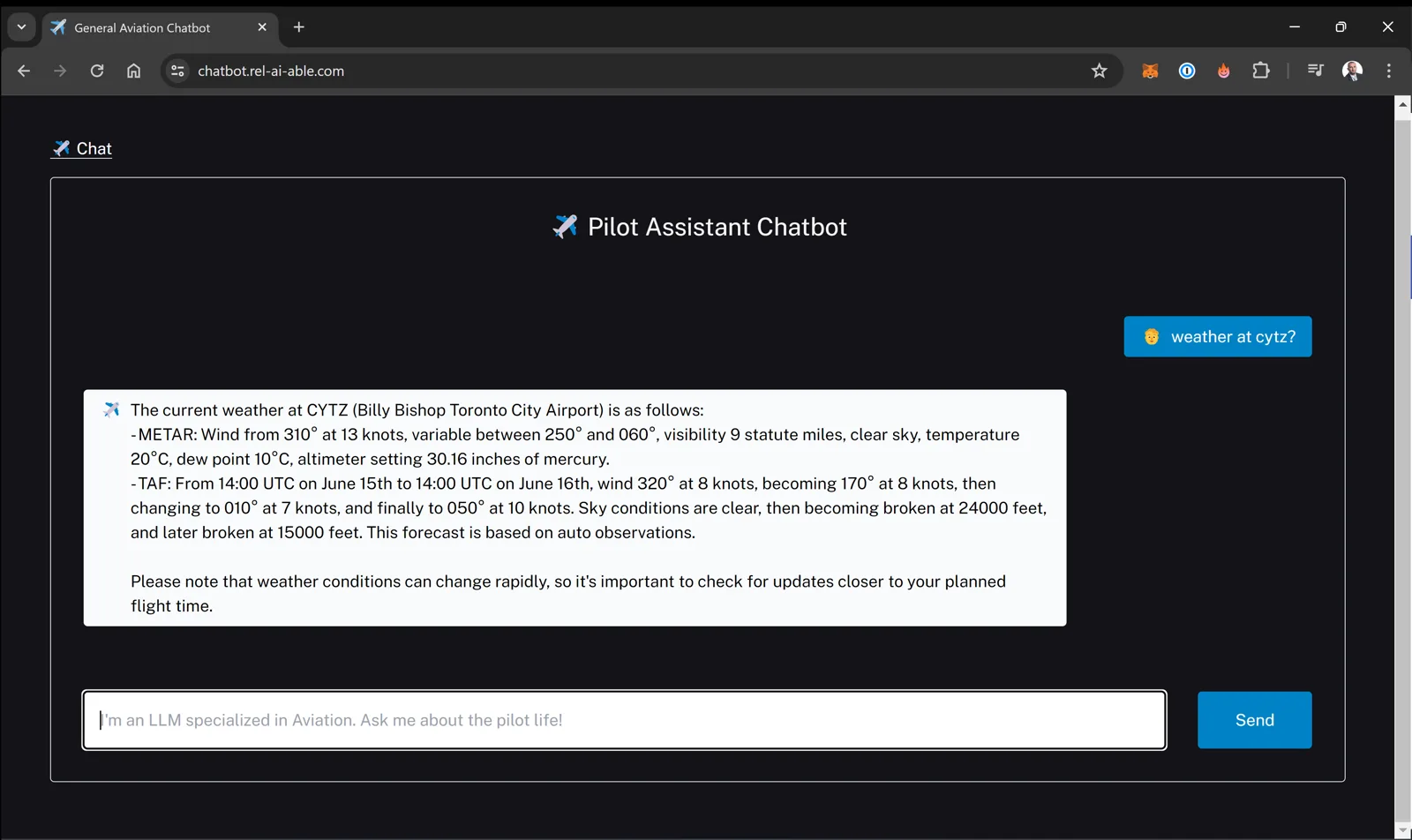Open the MetaMask fox extension
This screenshot has width=1412, height=840.
point(1150,71)
